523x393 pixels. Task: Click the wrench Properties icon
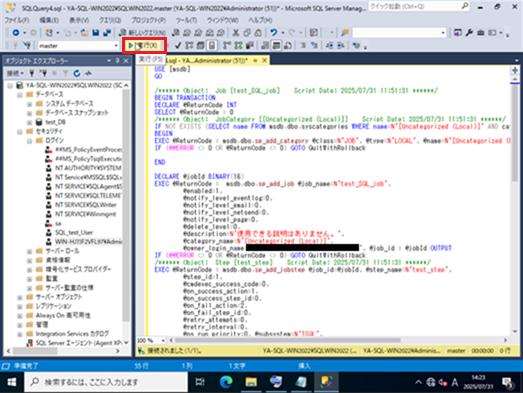point(469,33)
